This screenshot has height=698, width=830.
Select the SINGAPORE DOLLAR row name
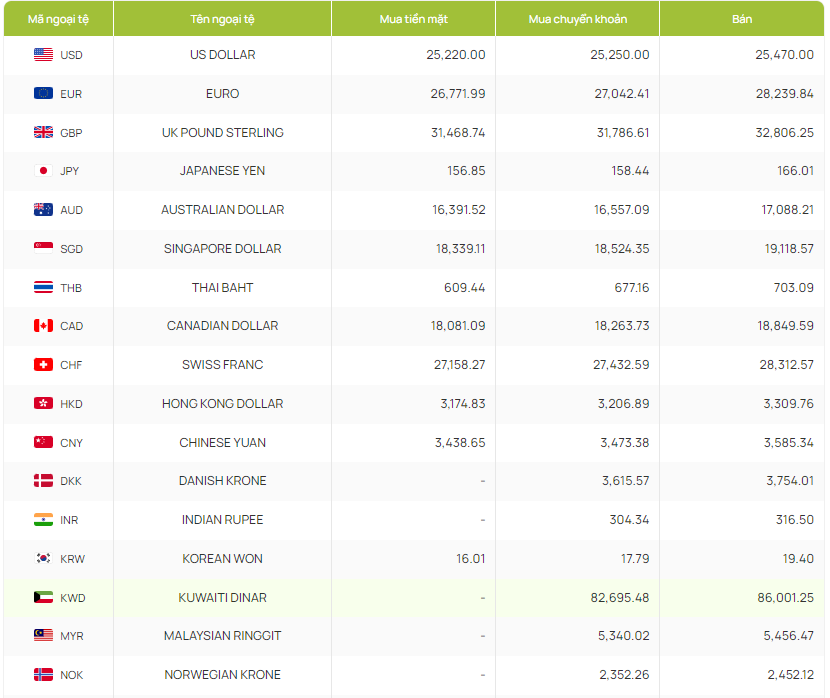(x=222, y=249)
